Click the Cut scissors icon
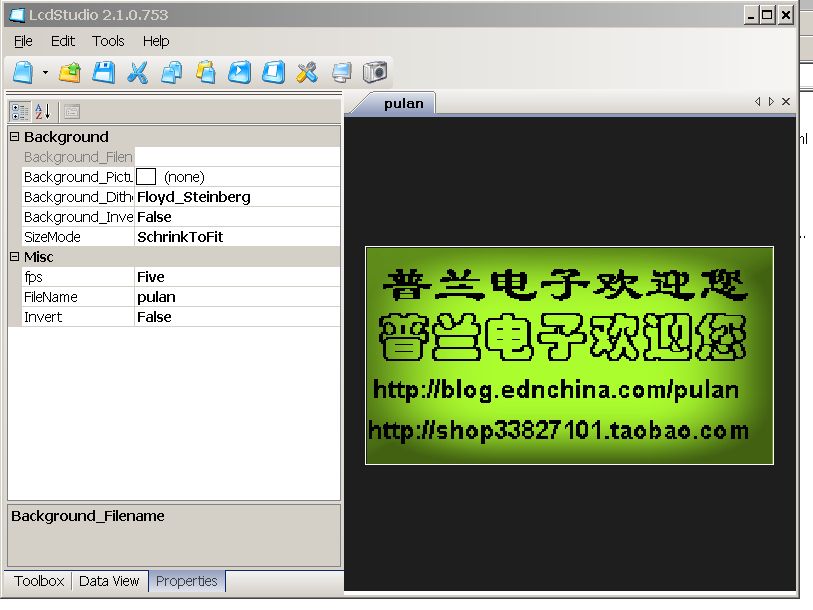 pos(138,72)
